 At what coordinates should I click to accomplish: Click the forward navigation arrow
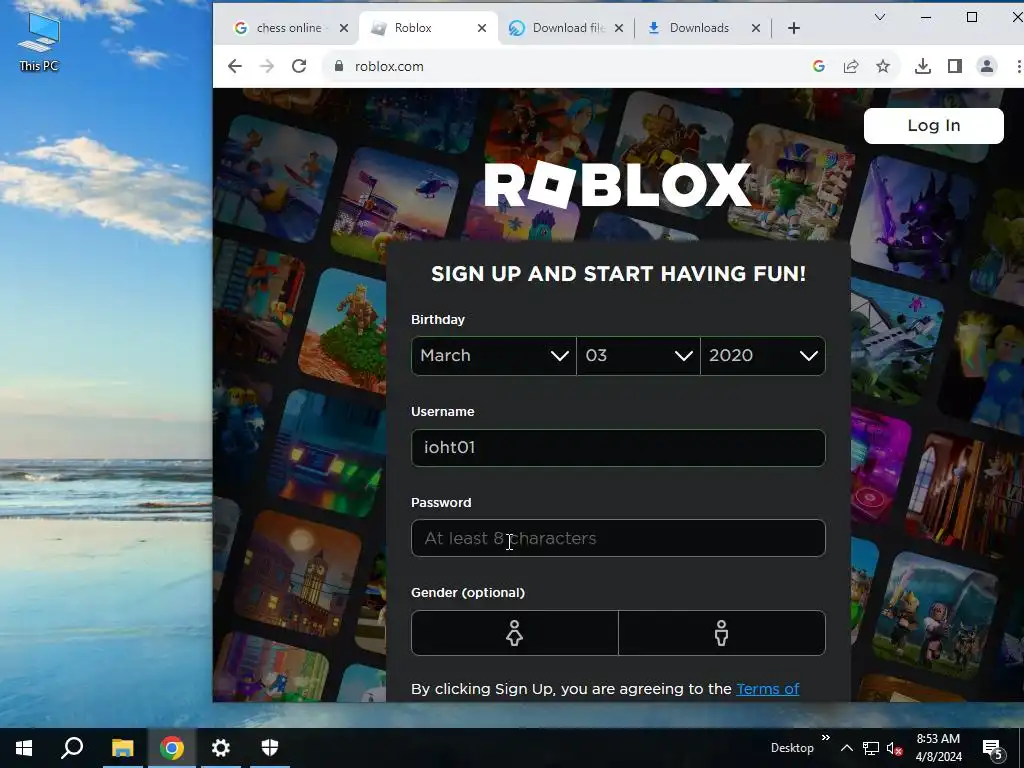click(266, 66)
